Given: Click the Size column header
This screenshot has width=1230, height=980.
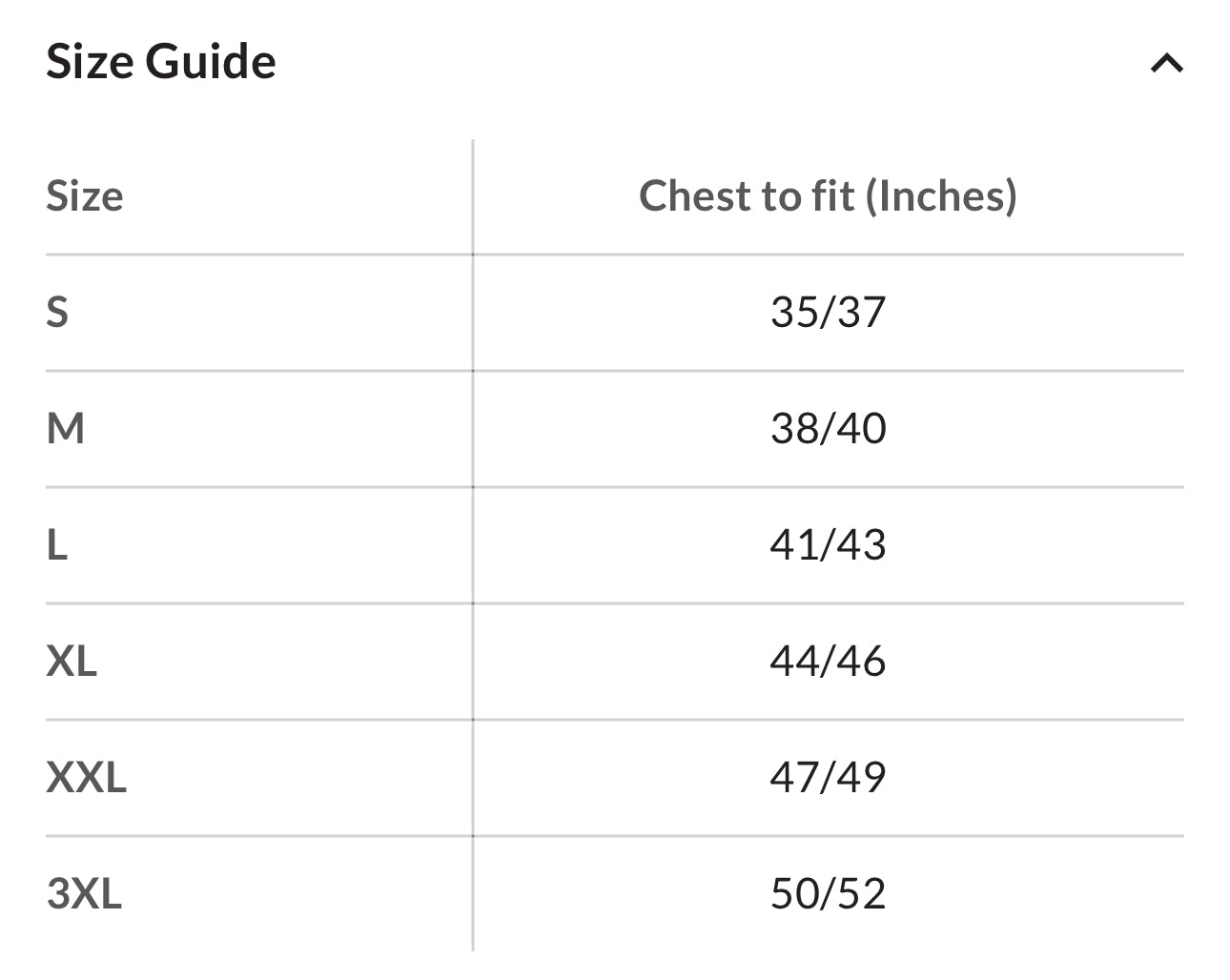Looking at the screenshot, I should pyautogui.click(x=85, y=196).
